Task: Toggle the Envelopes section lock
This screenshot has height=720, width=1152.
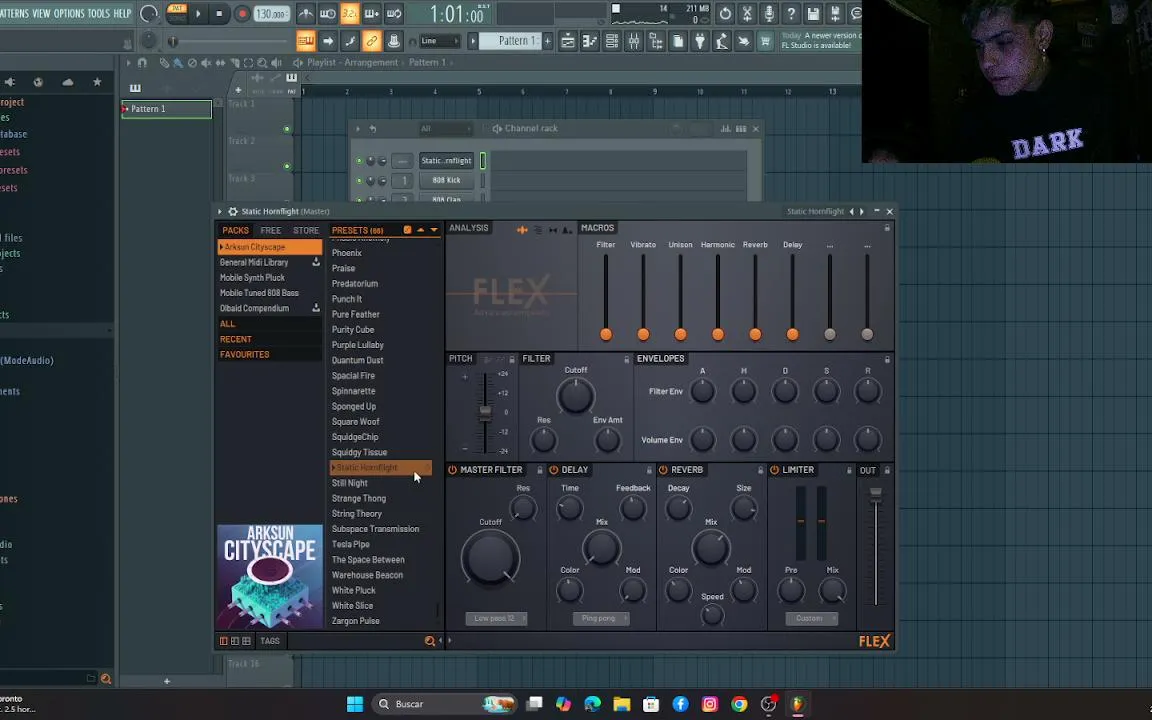Action: tap(887, 359)
